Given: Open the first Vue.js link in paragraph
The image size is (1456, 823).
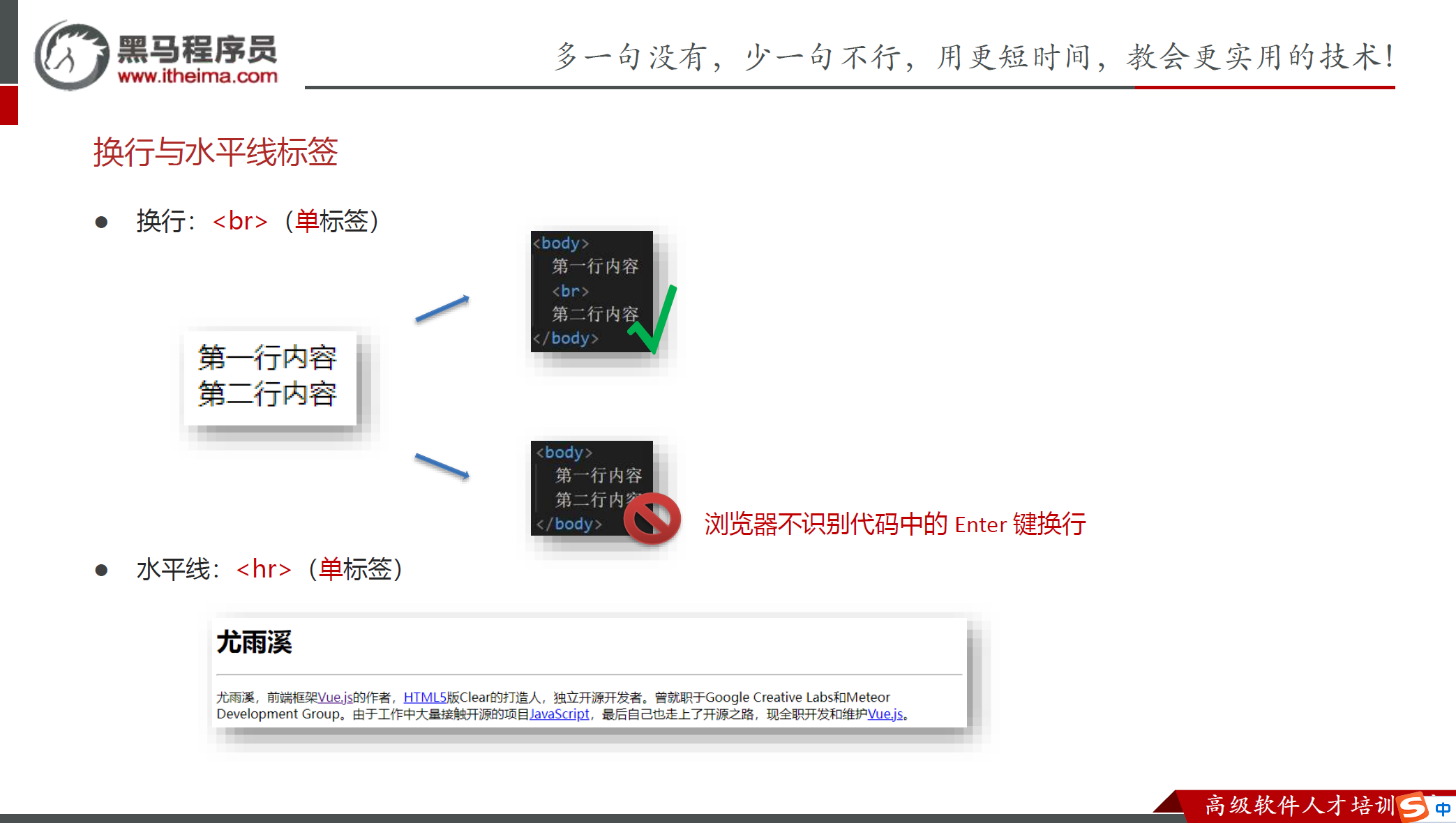Looking at the screenshot, I should point(335,697).
